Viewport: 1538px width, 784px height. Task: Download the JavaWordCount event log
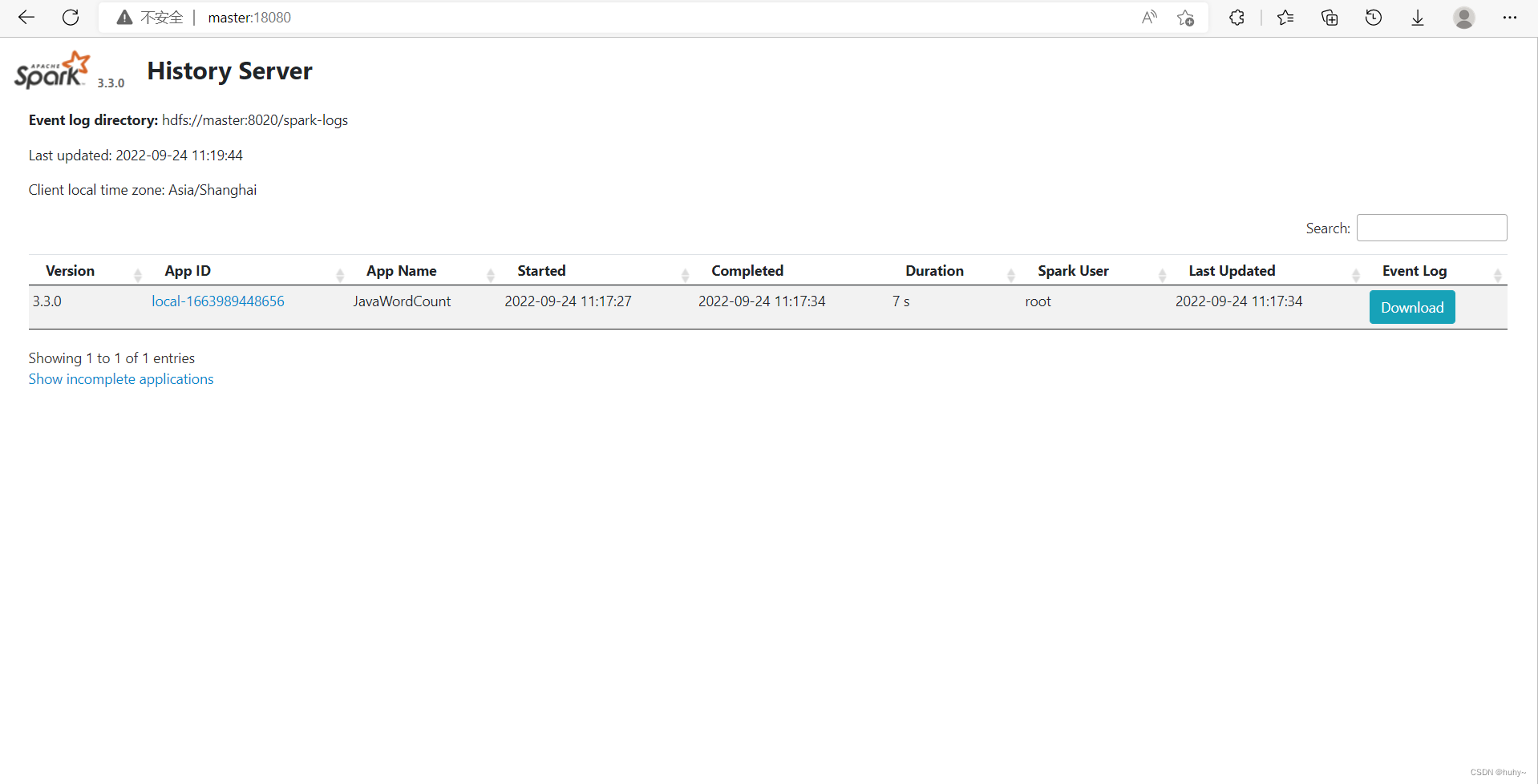tap(1412, 307)
